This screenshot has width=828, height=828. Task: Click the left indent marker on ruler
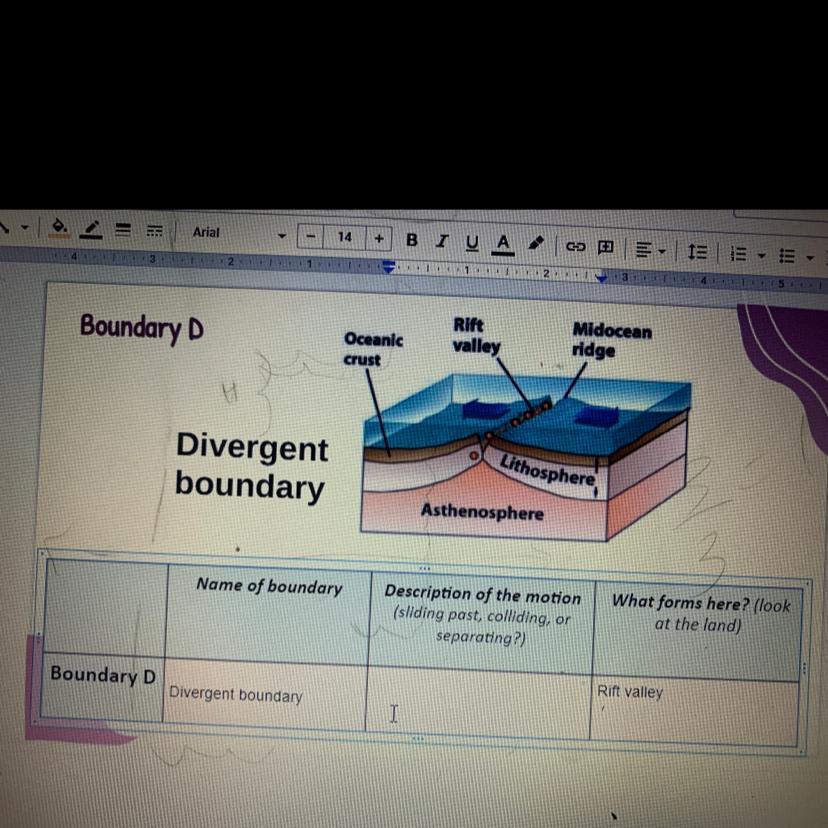(388, 266)
